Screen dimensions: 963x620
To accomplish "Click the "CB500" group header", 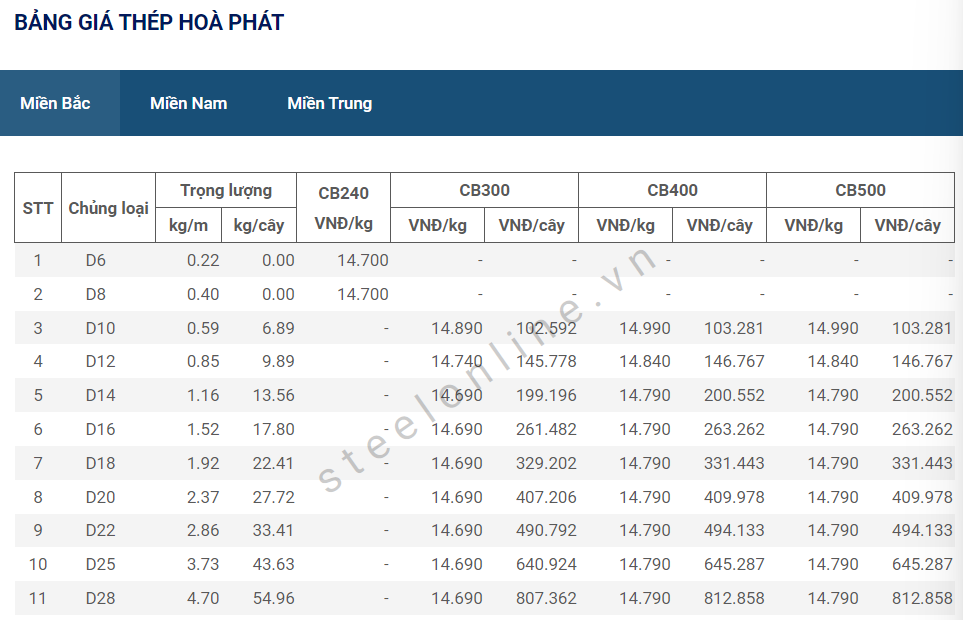I will coord(860,190).
